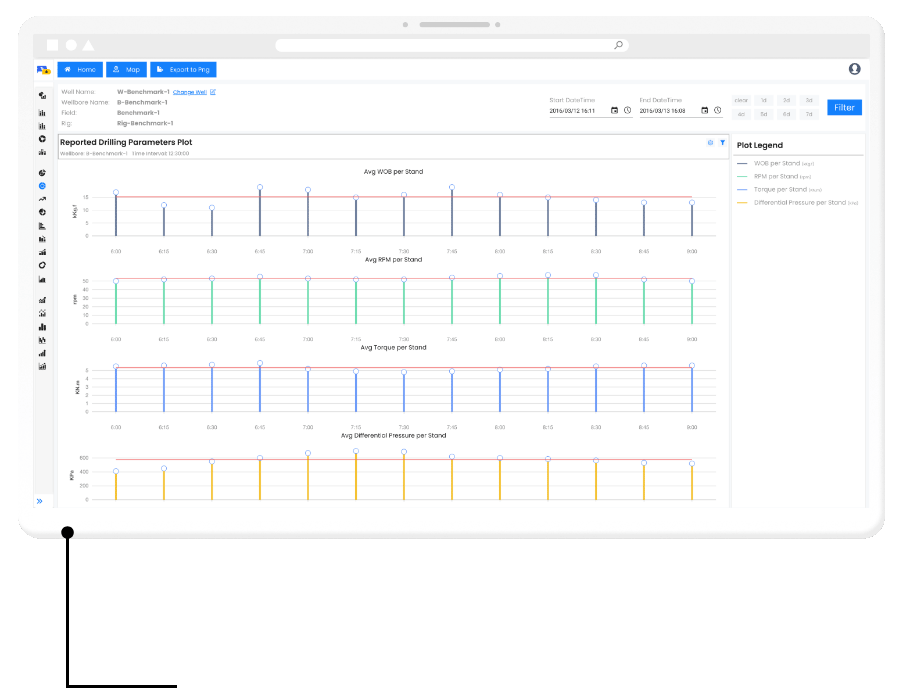Viewport: 903px width, 688px height.
Task: Select the 1d quick range
Action: 764,100
